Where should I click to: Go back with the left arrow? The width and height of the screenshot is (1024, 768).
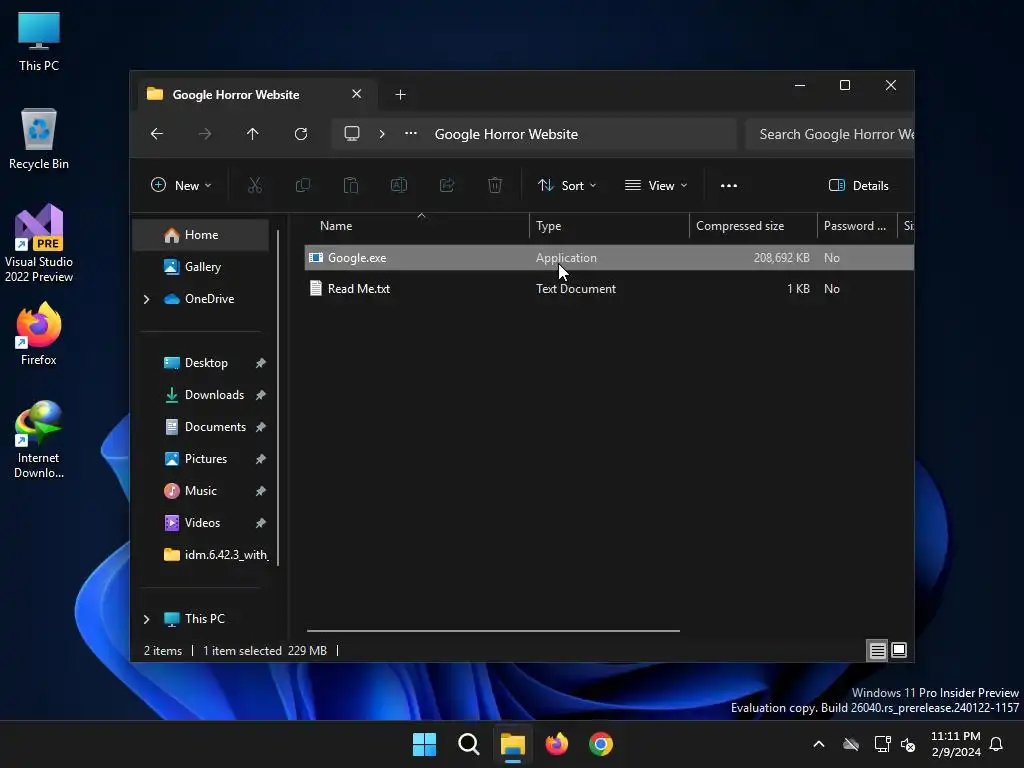tap(157, 134)
